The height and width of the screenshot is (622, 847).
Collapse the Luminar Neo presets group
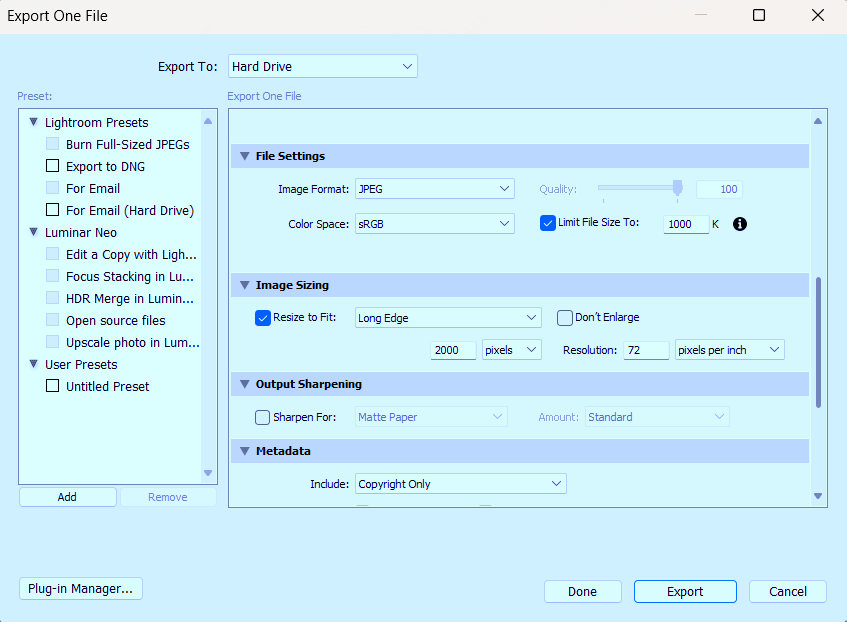tap(33, 232)
